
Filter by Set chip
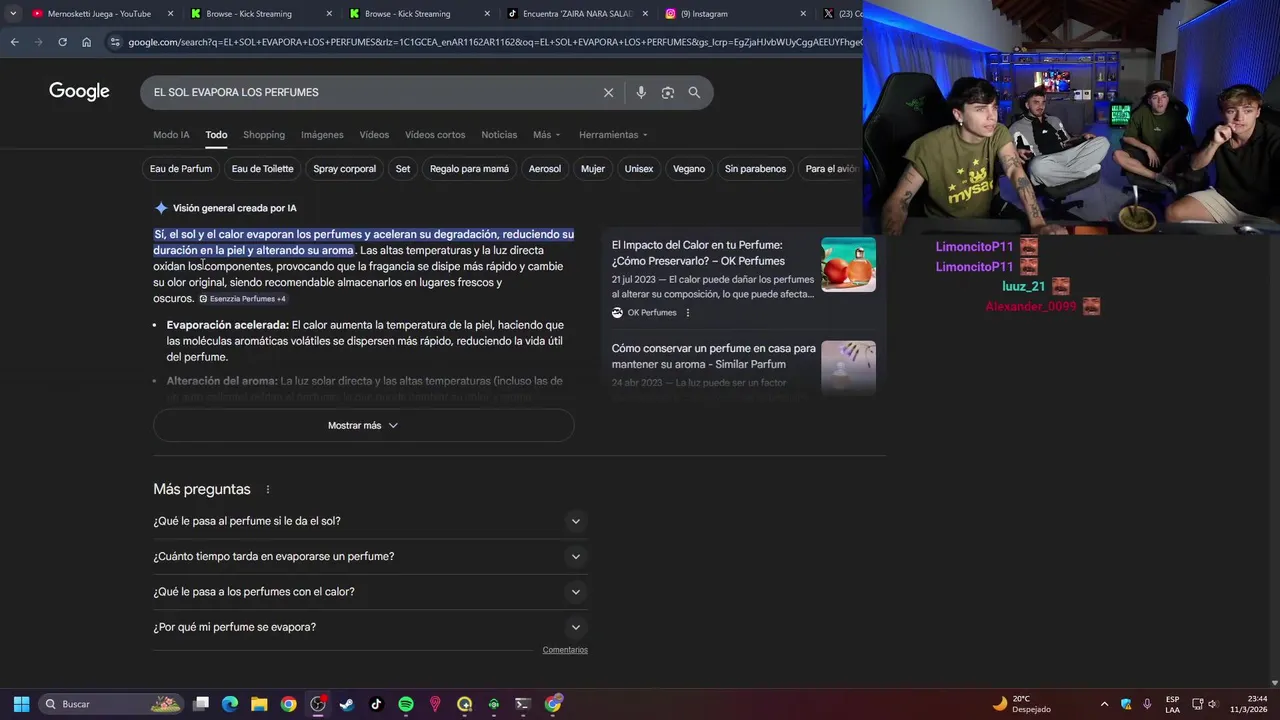click(x=403, y=169)
